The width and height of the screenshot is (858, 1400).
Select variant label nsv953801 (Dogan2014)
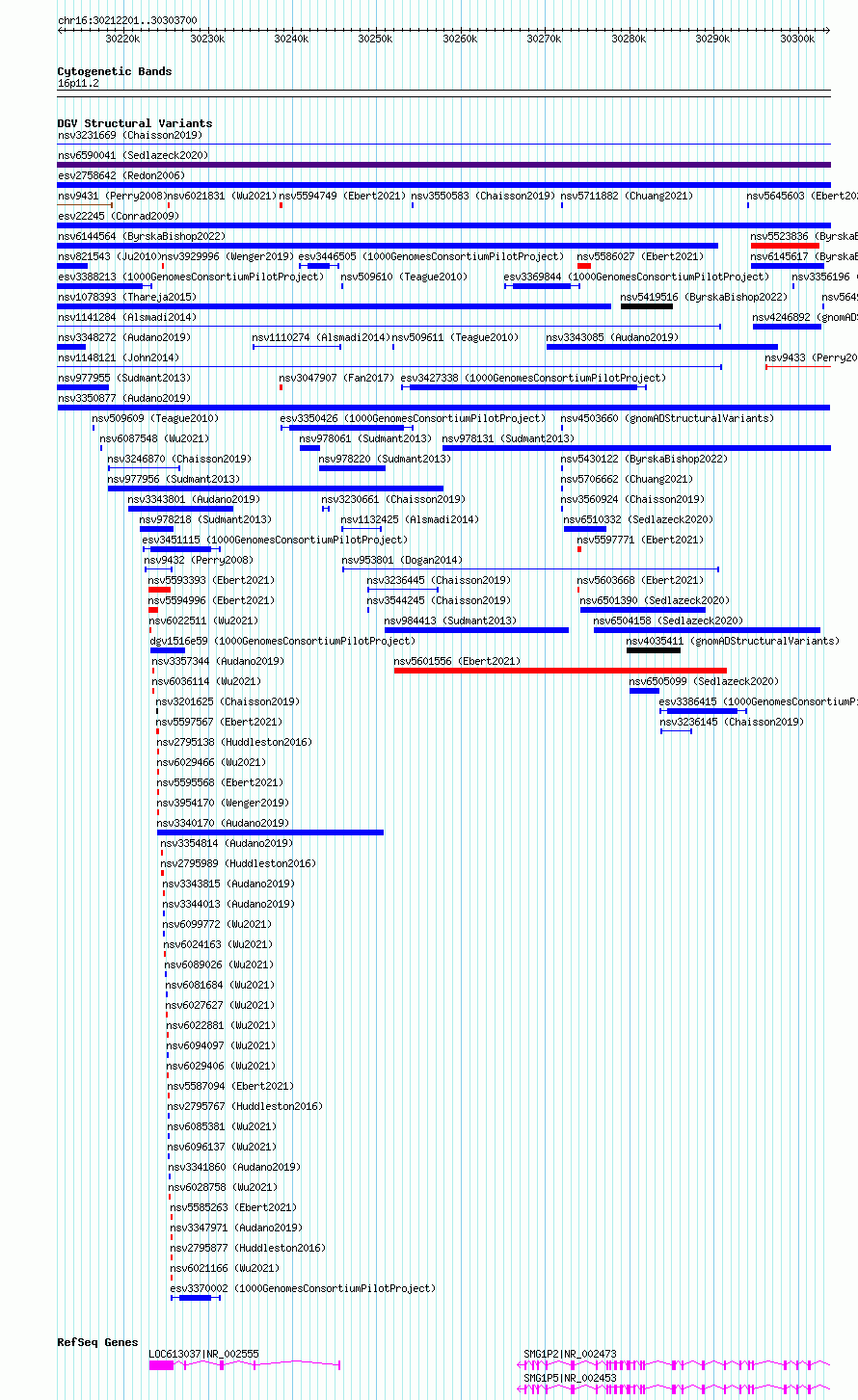403,561
